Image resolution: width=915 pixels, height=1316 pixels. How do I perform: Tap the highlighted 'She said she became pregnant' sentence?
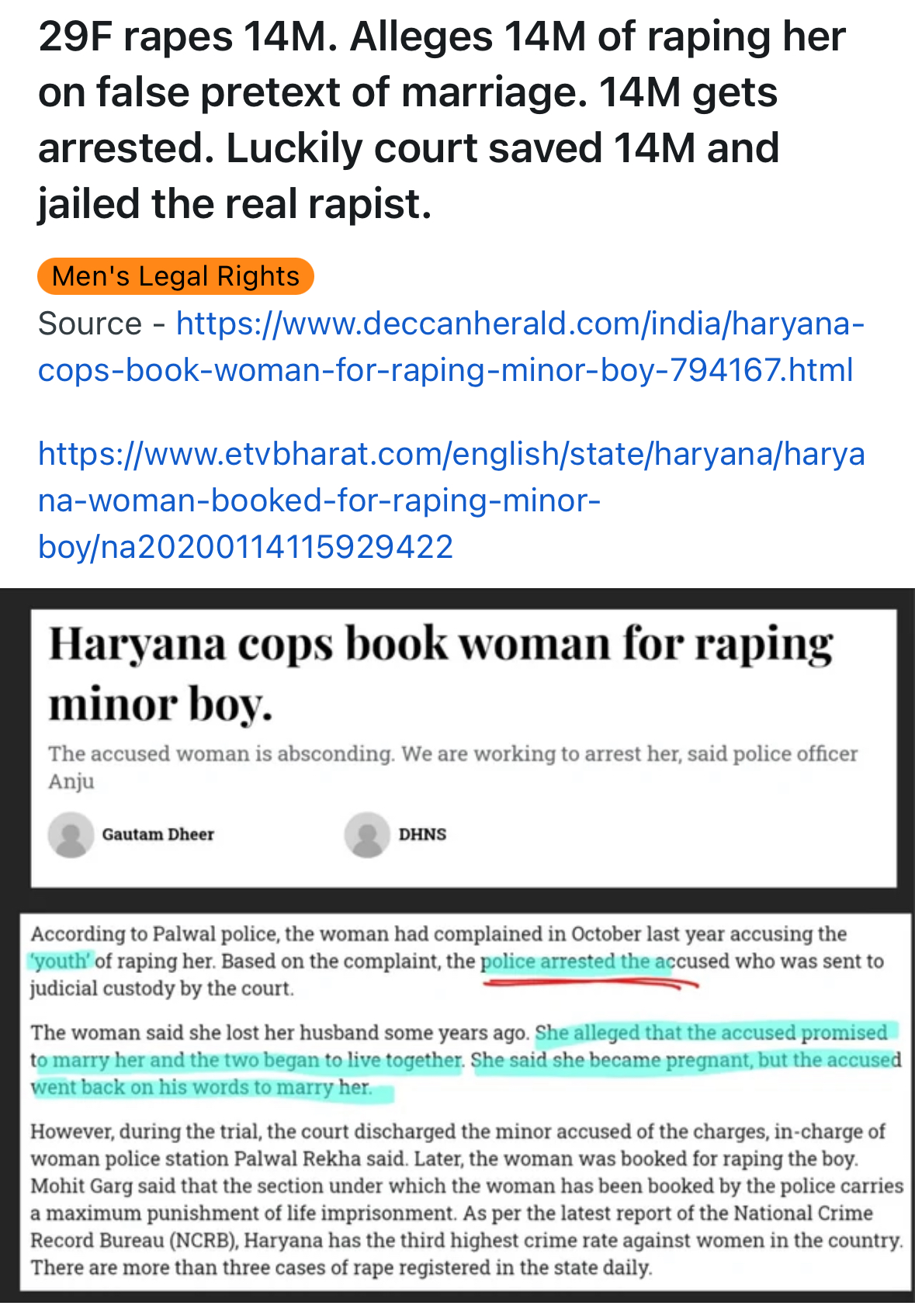pyautogui.click(x=686, y=1060)
